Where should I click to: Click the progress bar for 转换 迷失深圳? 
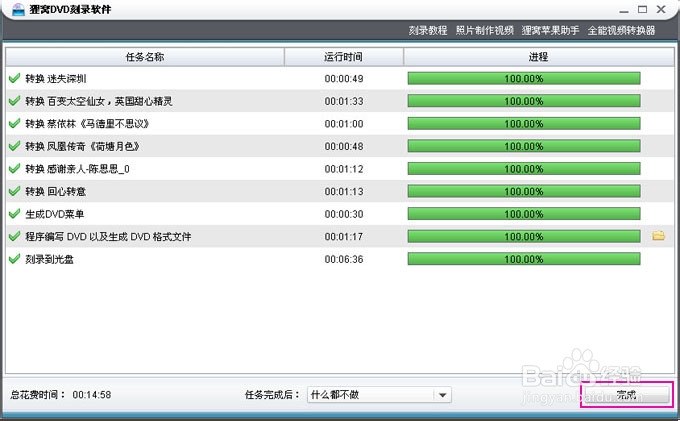tap(524, 78)
